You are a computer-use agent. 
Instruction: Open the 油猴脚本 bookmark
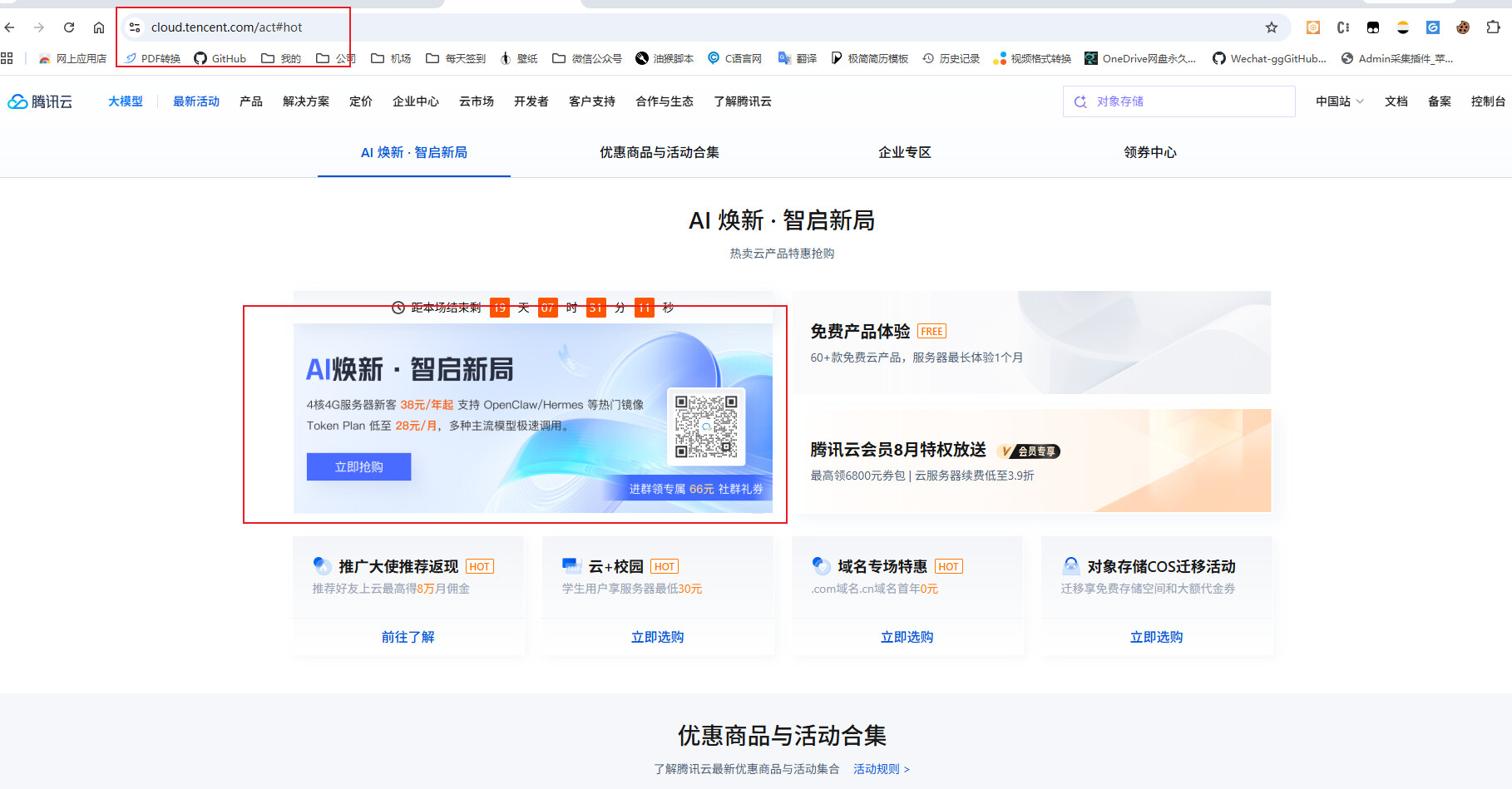click(x=665, y=58)
